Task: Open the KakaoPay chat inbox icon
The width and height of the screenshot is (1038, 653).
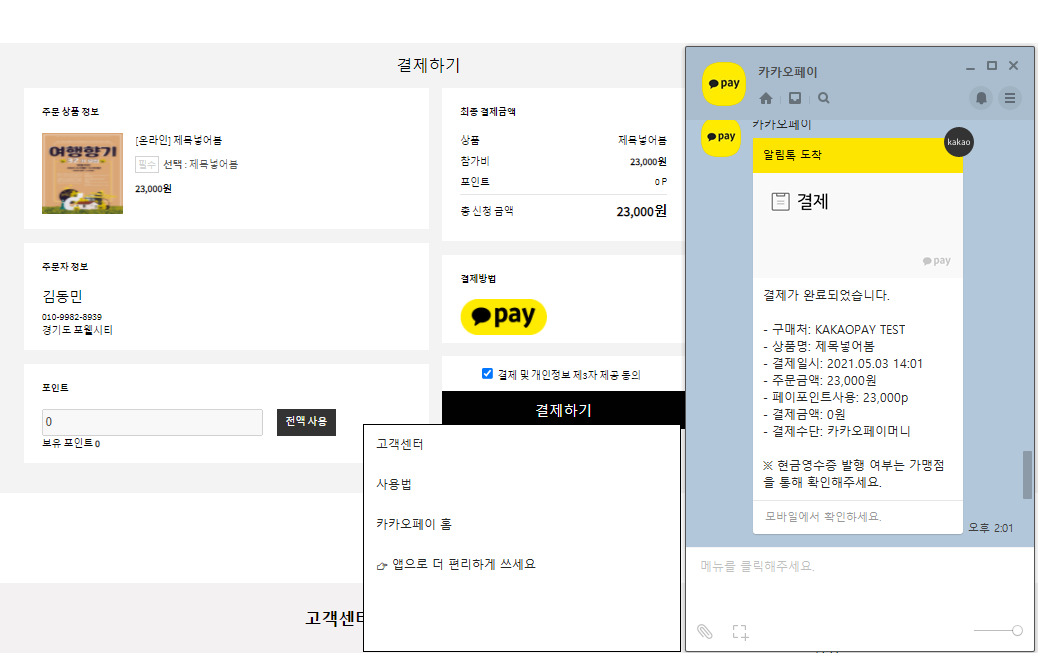Action: [x=795, y=98]
